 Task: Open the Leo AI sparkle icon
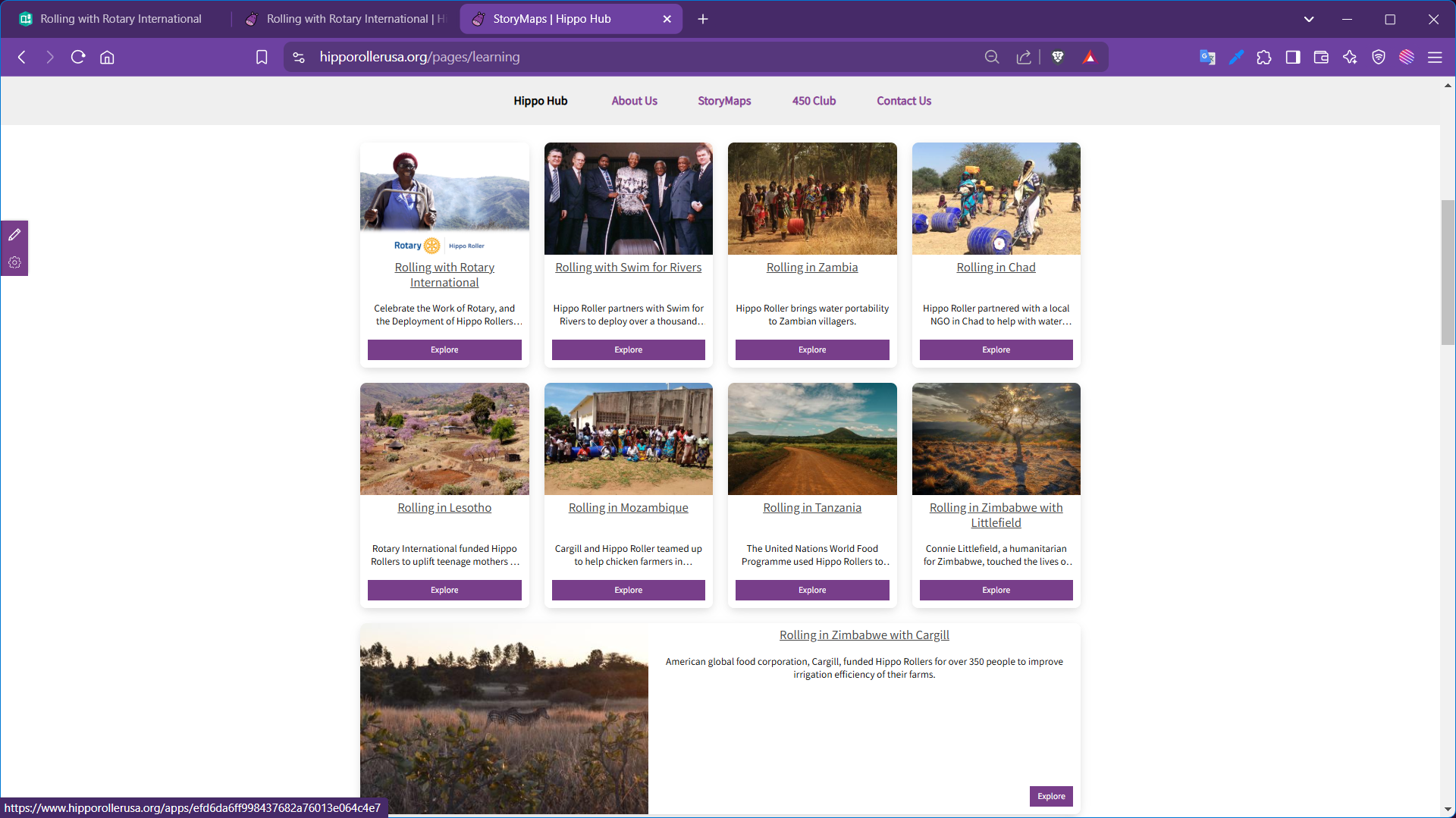(1350, 57)
